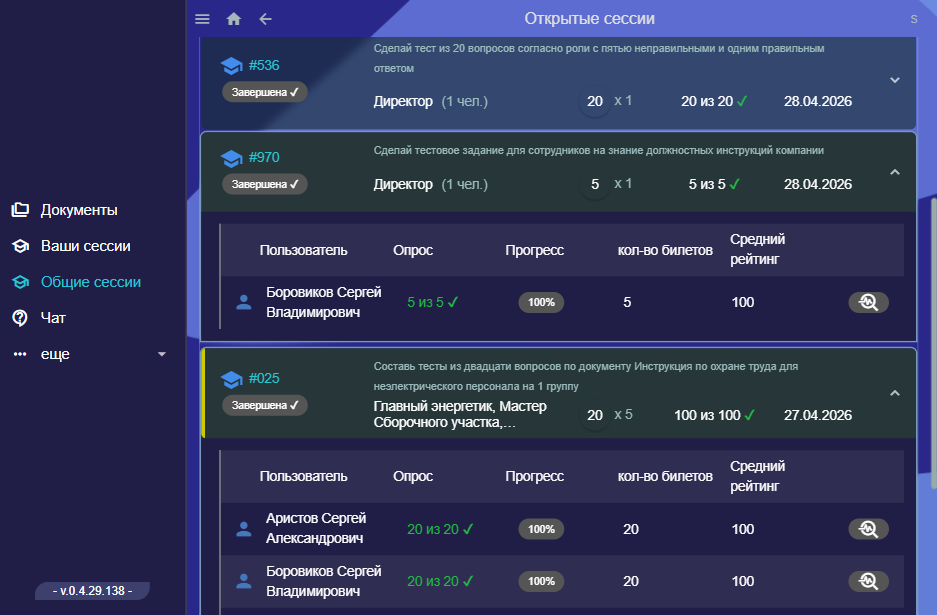Open the user avatar letter S
Image resolution: width=937 pixels, height=615 pixels.
coord(914,19)
